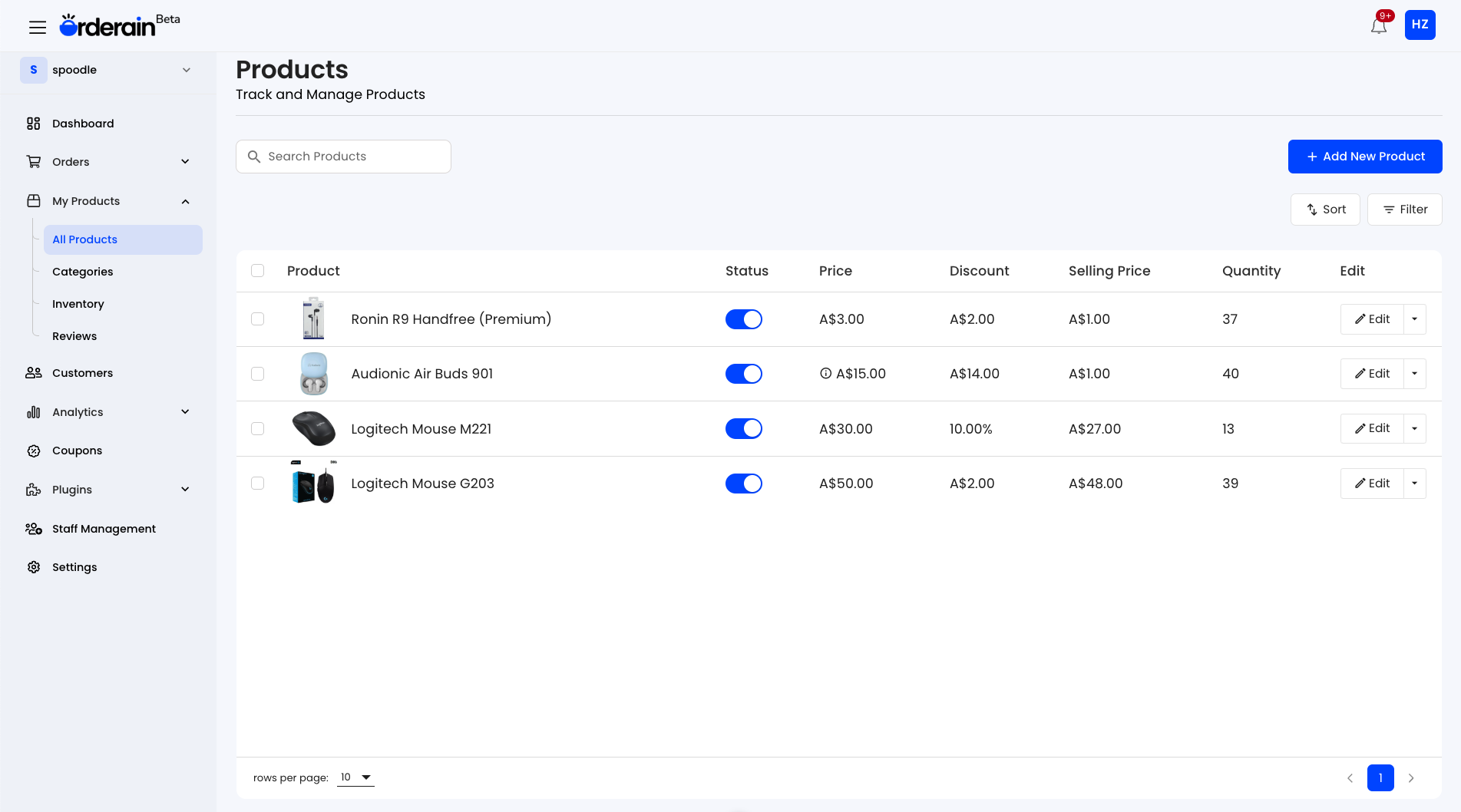Select the Orders cart icon
Viewport: 1461px width, 812px height.
point(34,161)
